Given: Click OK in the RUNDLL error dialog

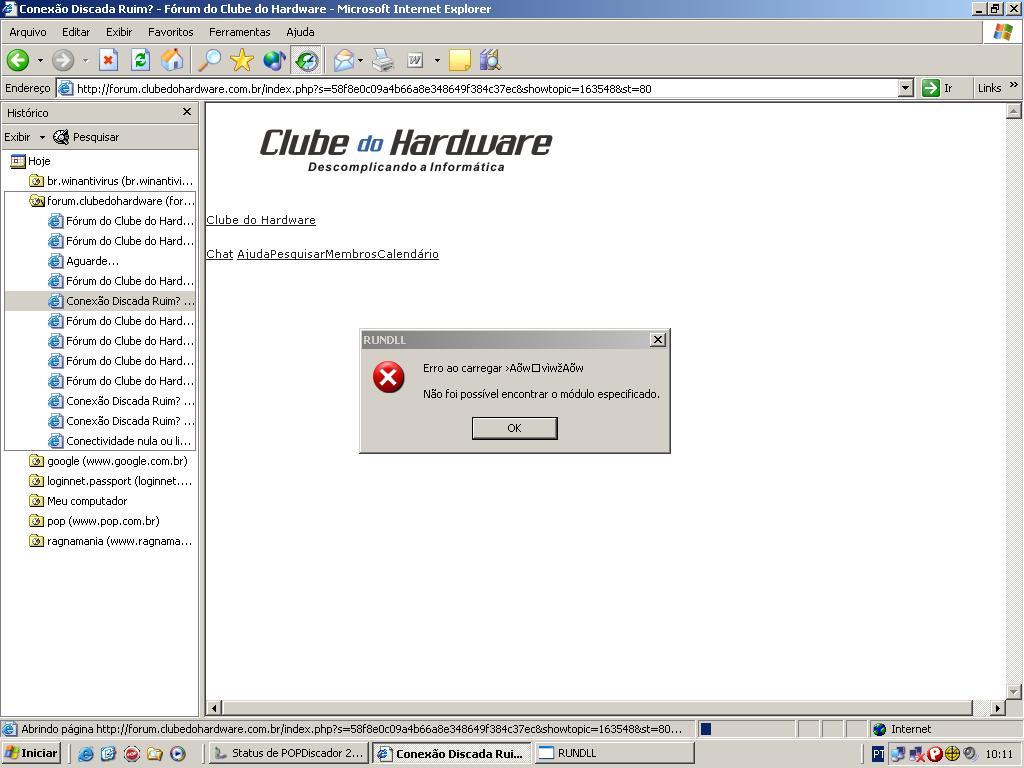Looking at the screenshot, I should [515, 428].
